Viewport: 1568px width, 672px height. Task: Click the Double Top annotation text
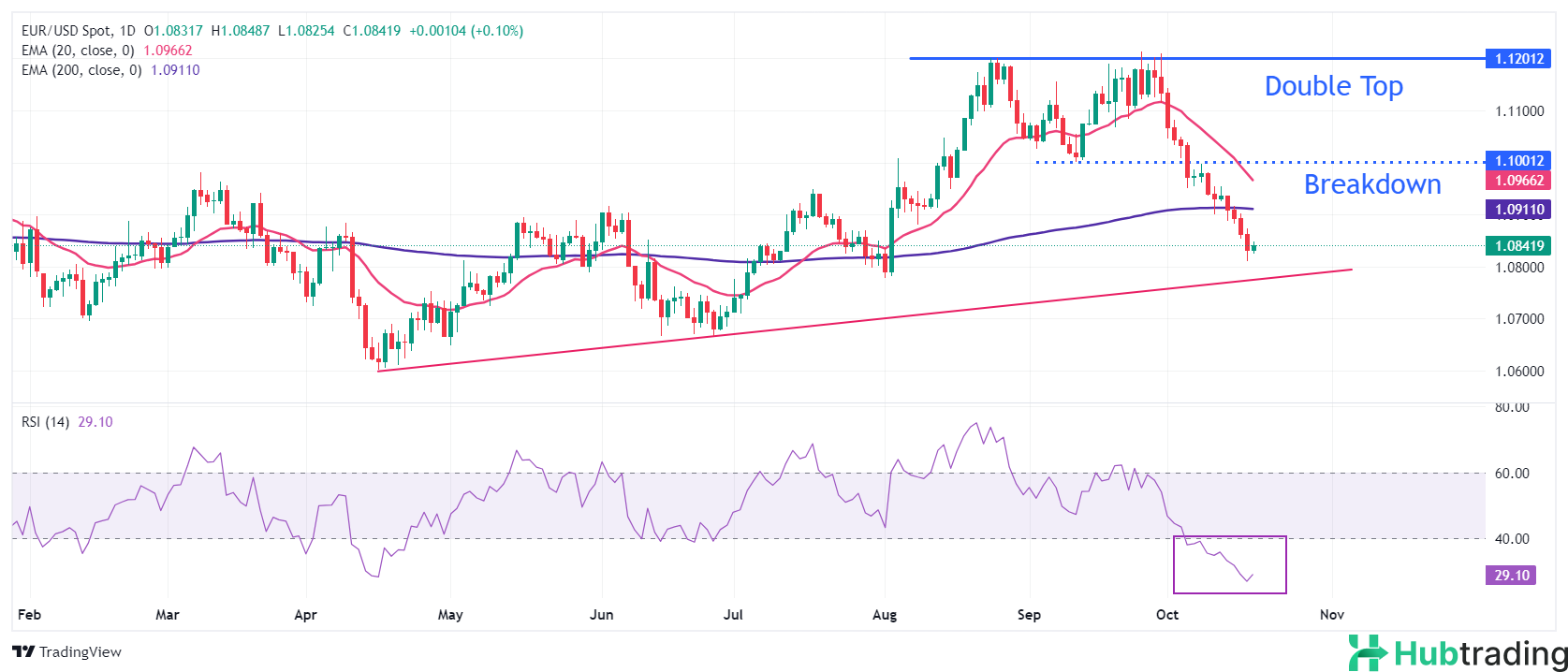(x=1333, y=86)
